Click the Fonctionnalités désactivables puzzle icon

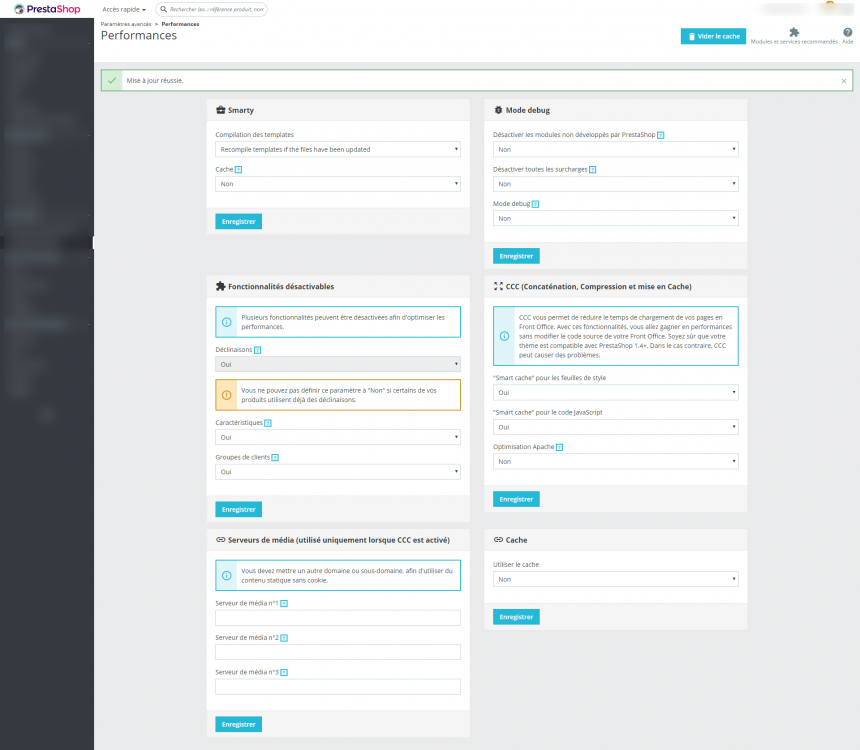tap(220, 286)
